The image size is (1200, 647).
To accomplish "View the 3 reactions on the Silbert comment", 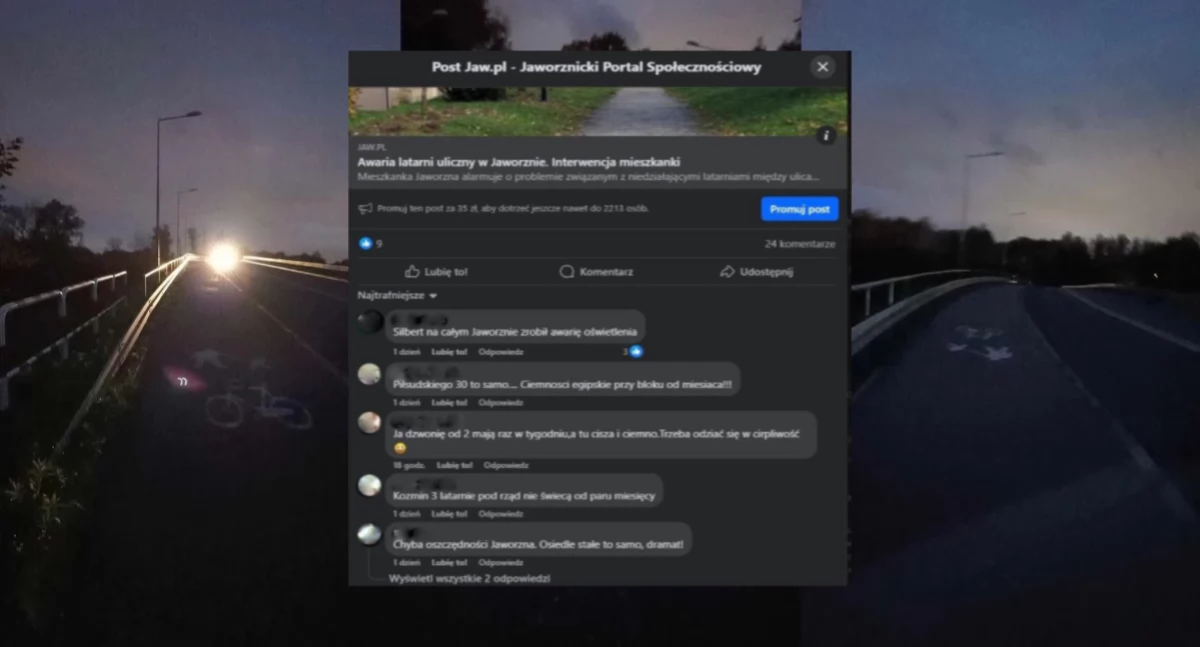I will pos(632,351).
